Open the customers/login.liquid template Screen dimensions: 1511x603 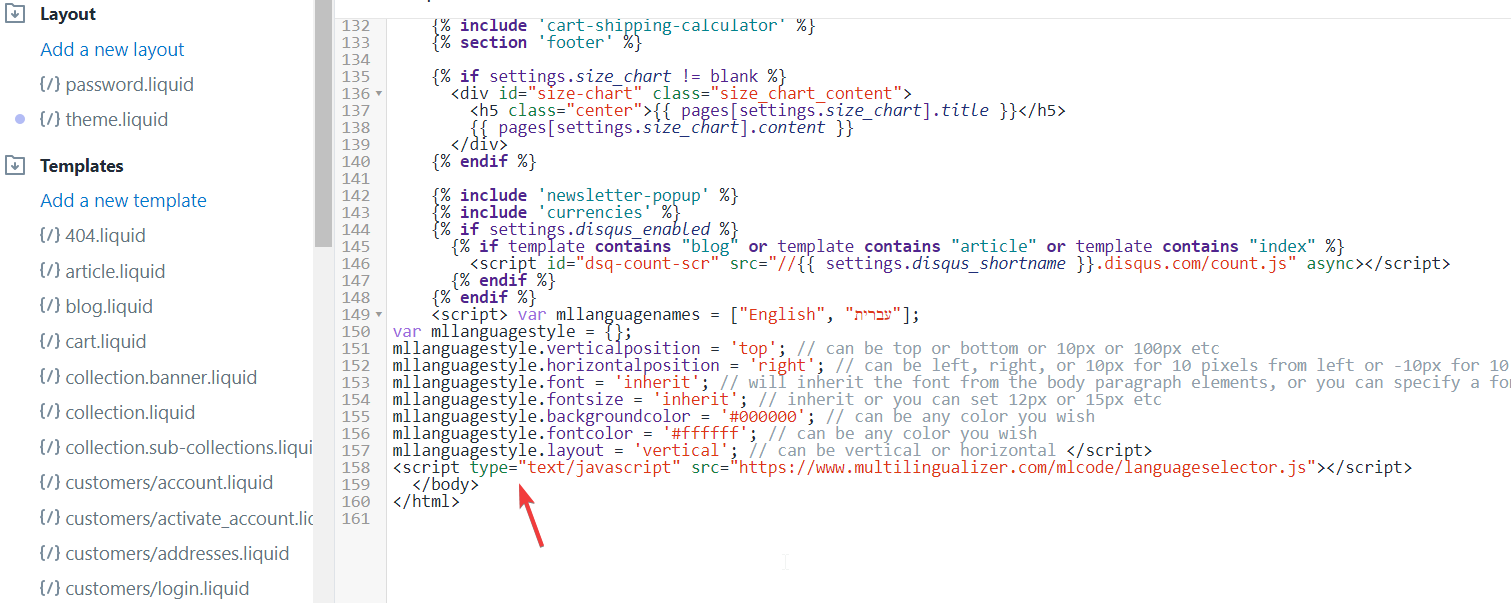point(157,588)
